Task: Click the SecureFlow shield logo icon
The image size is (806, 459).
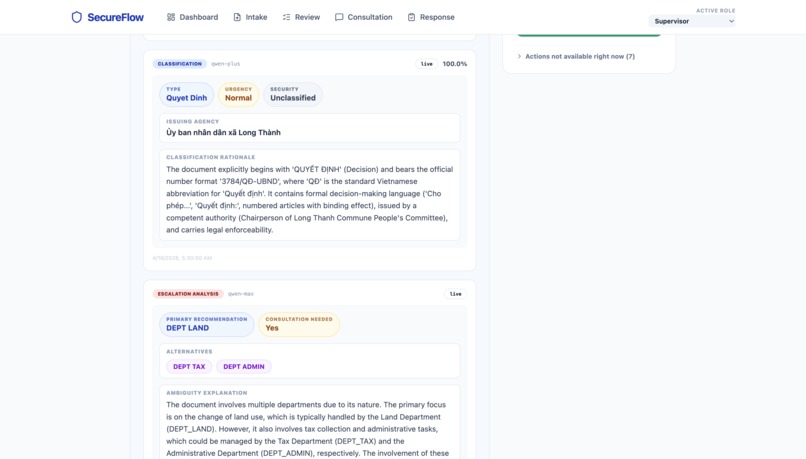Action: pos(77,17)
